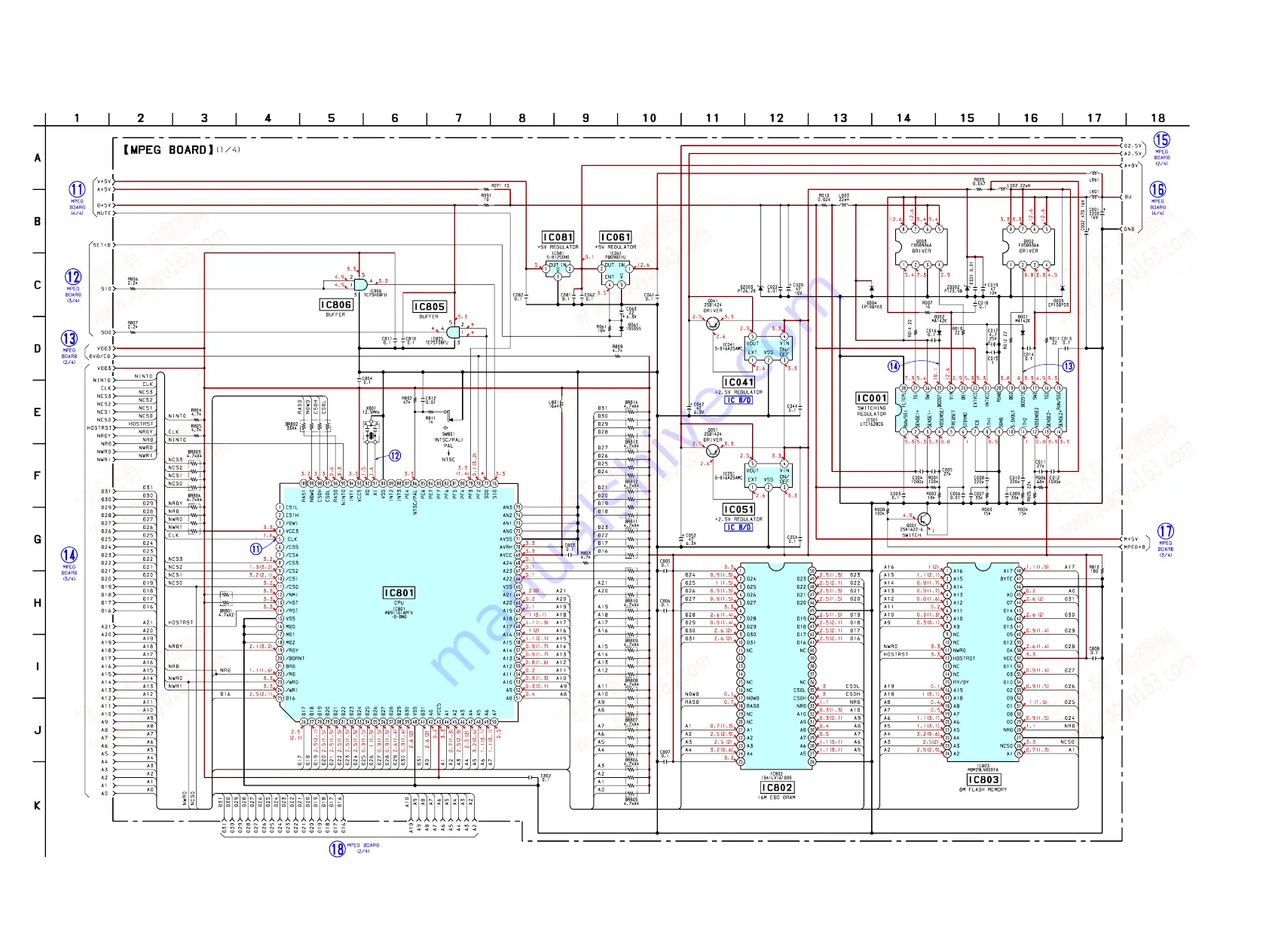The width and height of the screenshot is (1266, 952).
Task: Click column header 1
Action: click(x=77, y=118)
